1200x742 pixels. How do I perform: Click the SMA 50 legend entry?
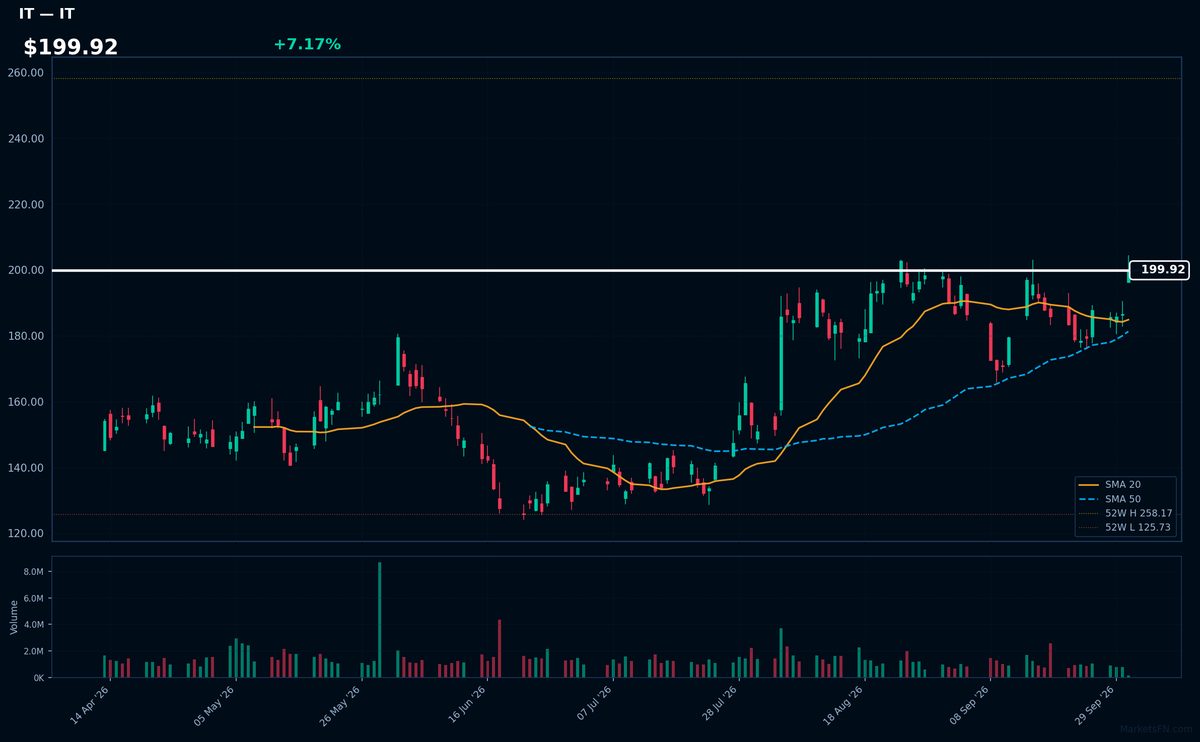tap(1111, 499)
